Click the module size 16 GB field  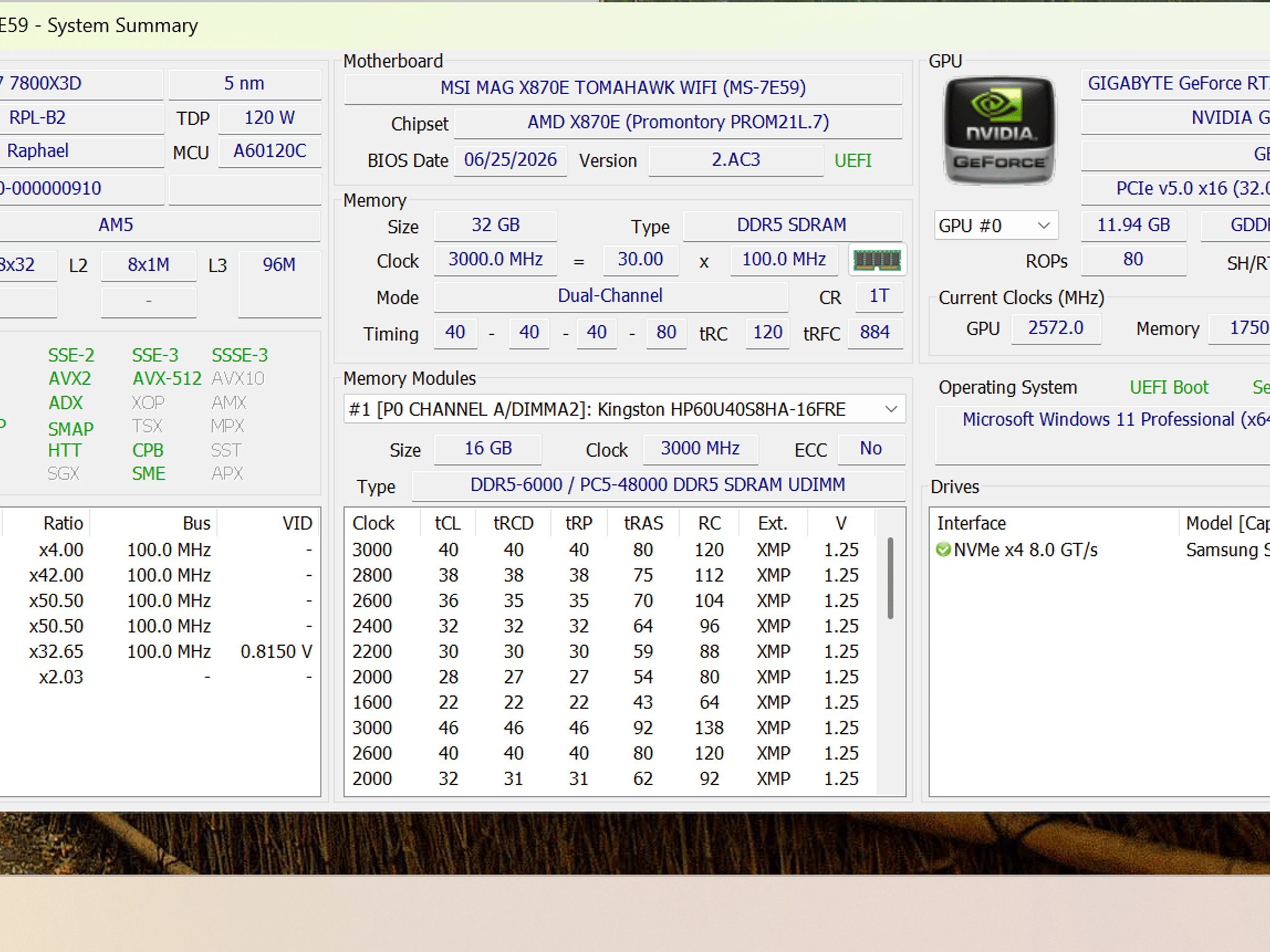488,449
